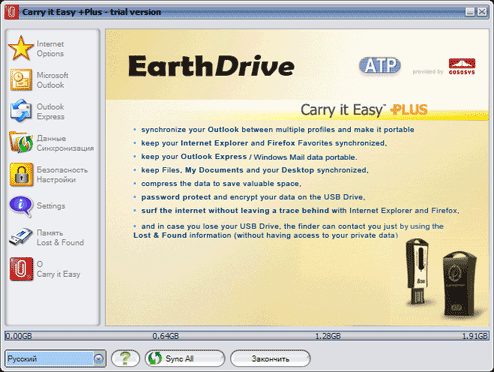This screenshot has height=372, width=494.
Task: Click the Settings info bubble icon
Action: [21, 206]
